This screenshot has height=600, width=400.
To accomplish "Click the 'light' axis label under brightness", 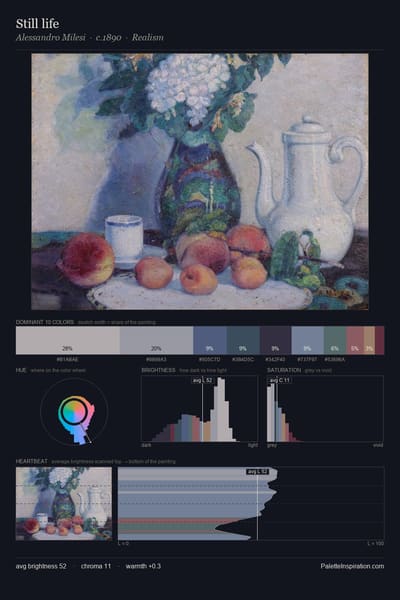I will coord(253,445).
